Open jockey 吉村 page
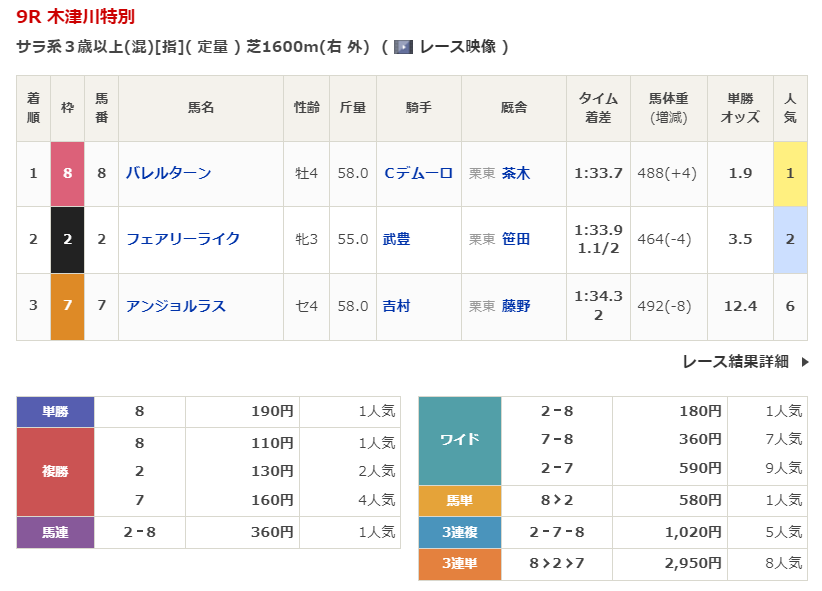 click(396, 306)
